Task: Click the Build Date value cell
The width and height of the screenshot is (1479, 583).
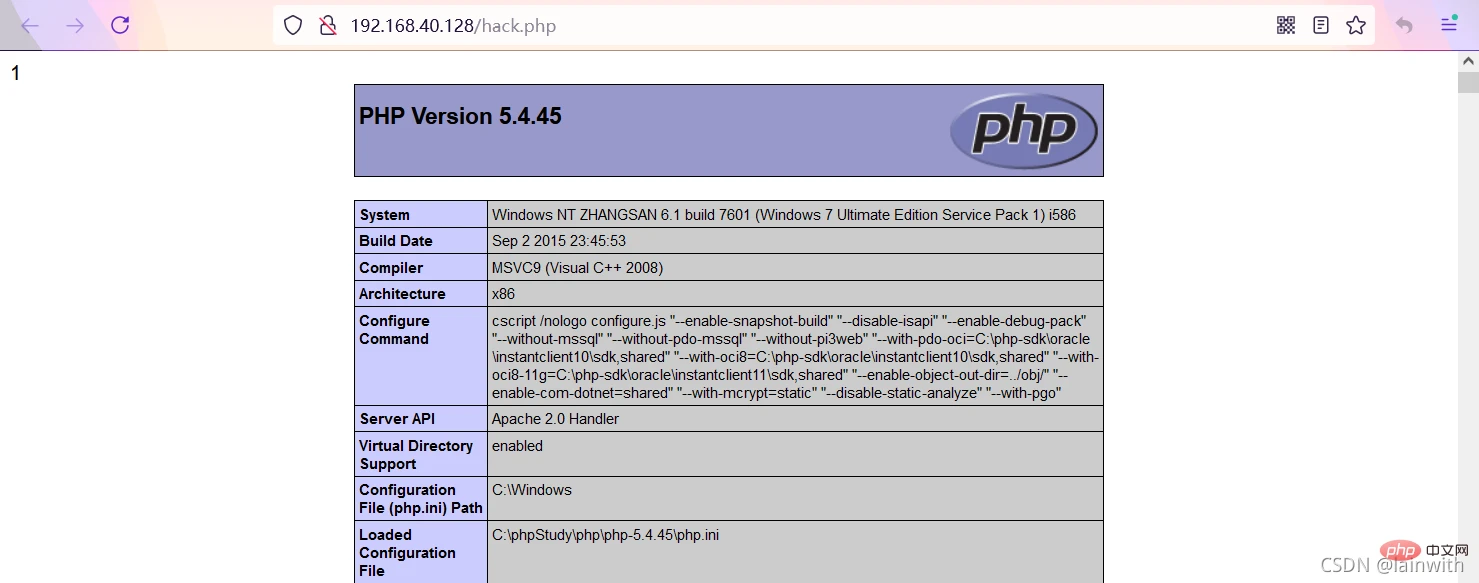Action: pyautogui.click(x=558, y=241)
